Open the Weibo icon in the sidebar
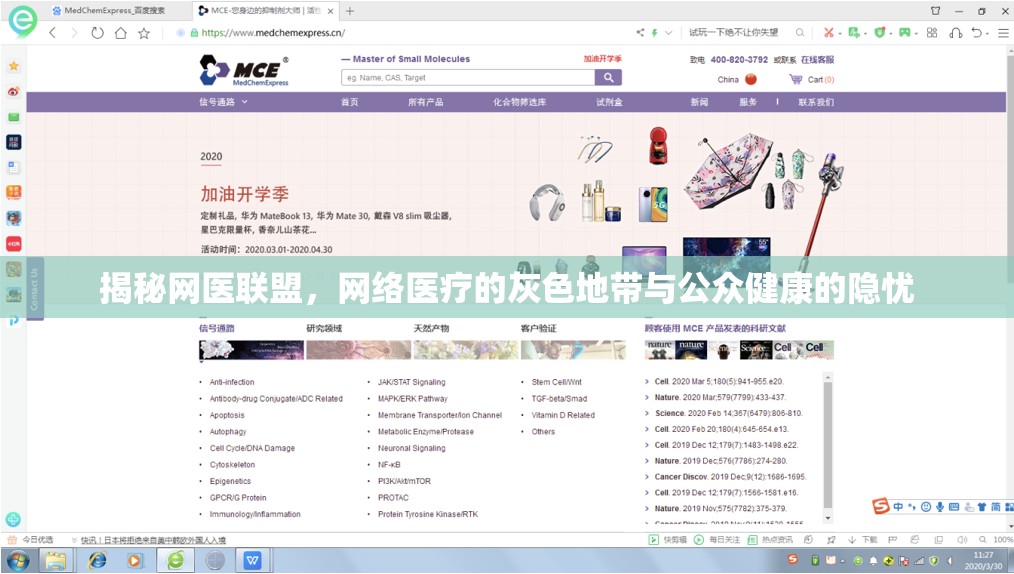Screen dimensions: 1014x574 14,91
